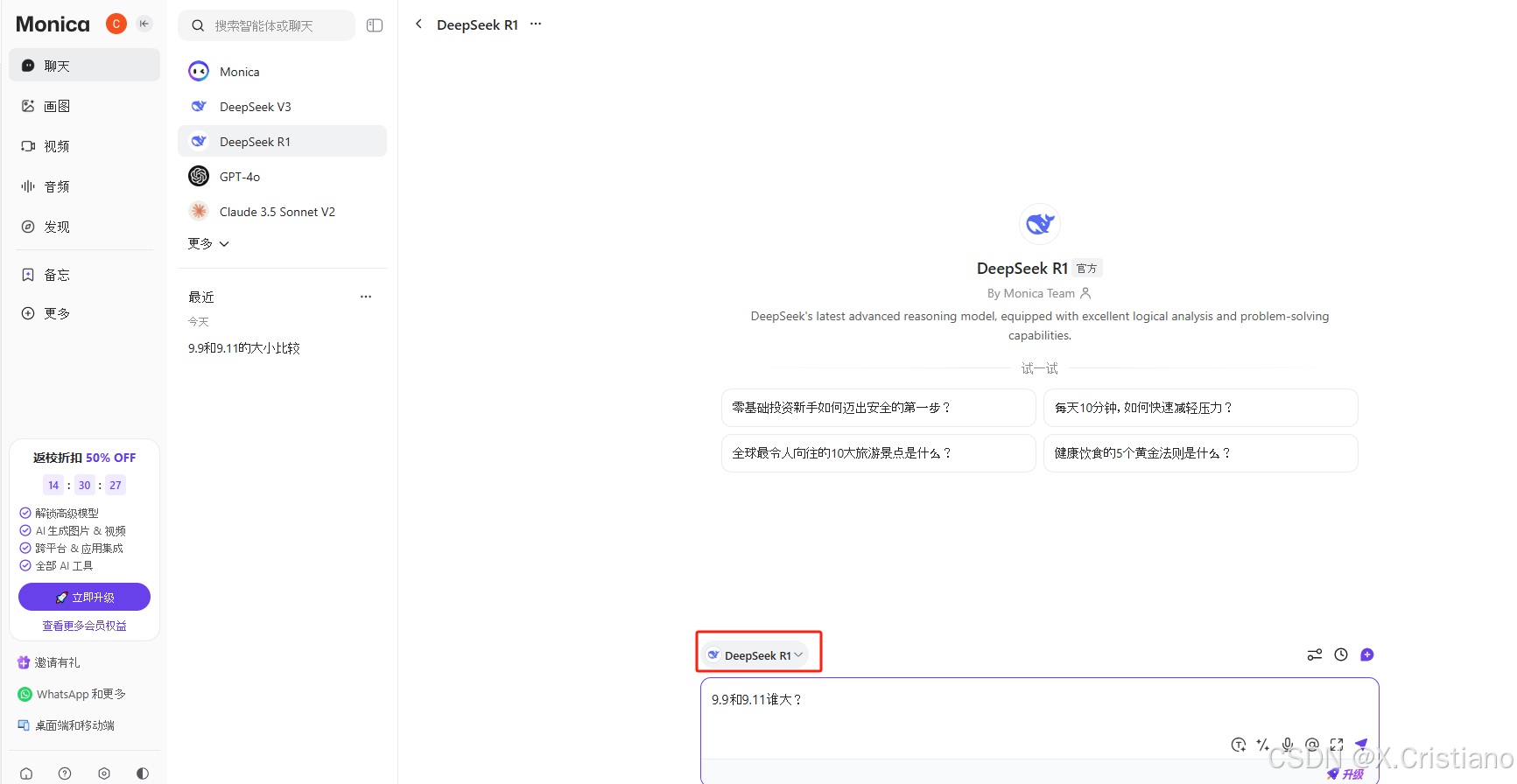Screen dimensions: 1517x784
Task: Click the By Monica Team link
Action: [x=1039, y=293]
